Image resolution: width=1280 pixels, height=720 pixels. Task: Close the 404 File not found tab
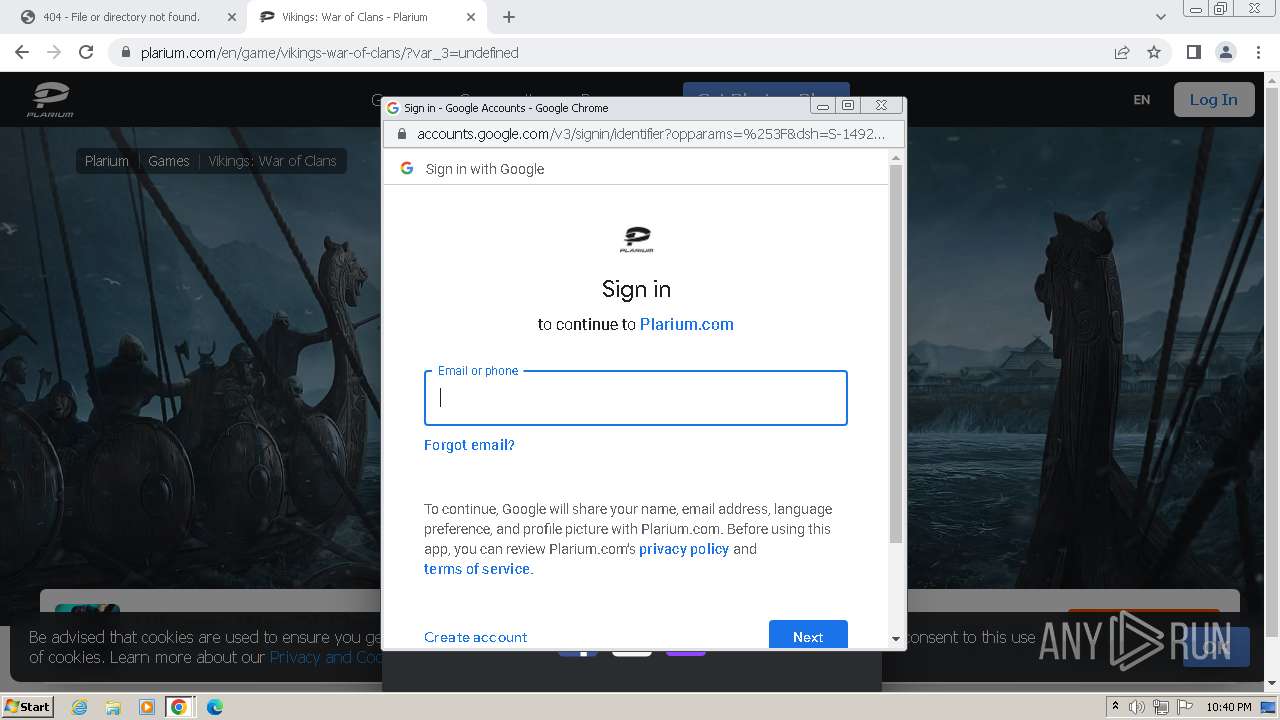click(232, 17)
